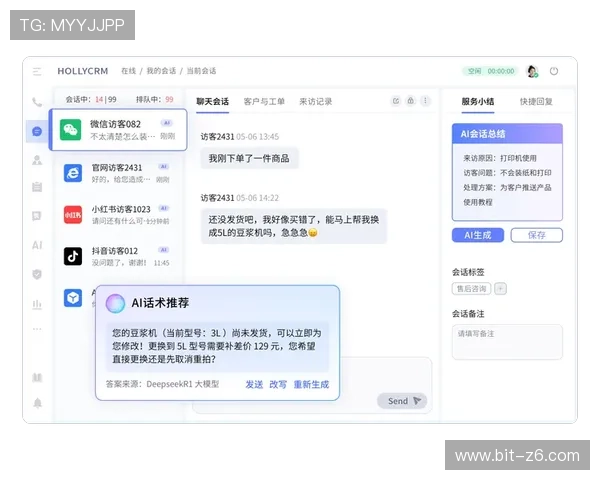Click the 保存 button
This screenshot has width=600, height=480.
coord(536,235)
